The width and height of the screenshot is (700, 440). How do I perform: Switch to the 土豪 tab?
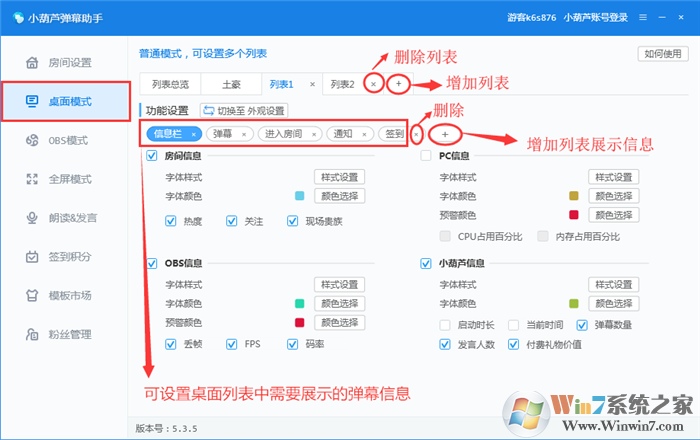coord(231,84)
